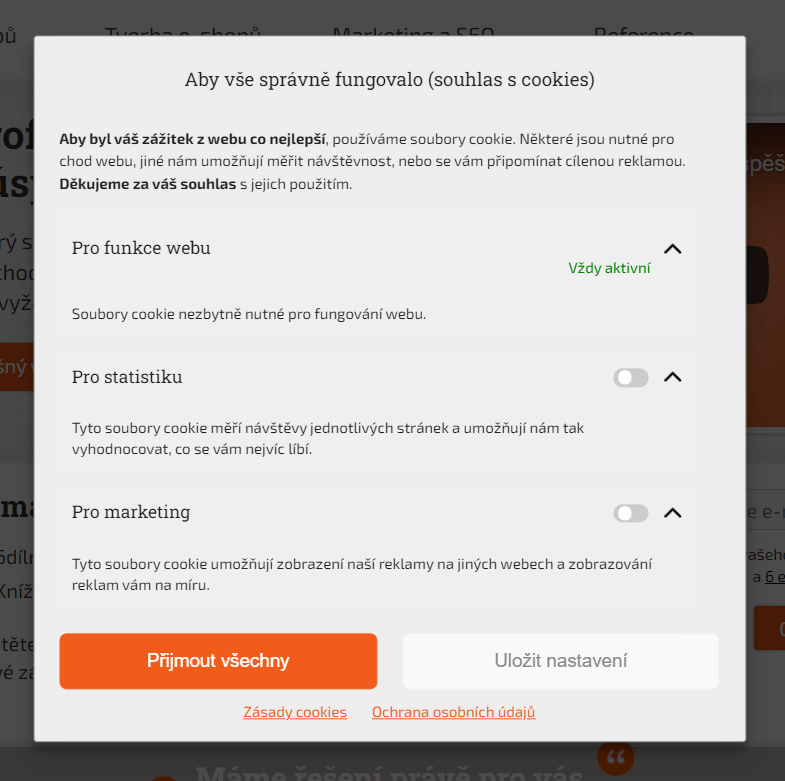
Task: Click the Pro statistiku description text
Action: tap(328, 439)
